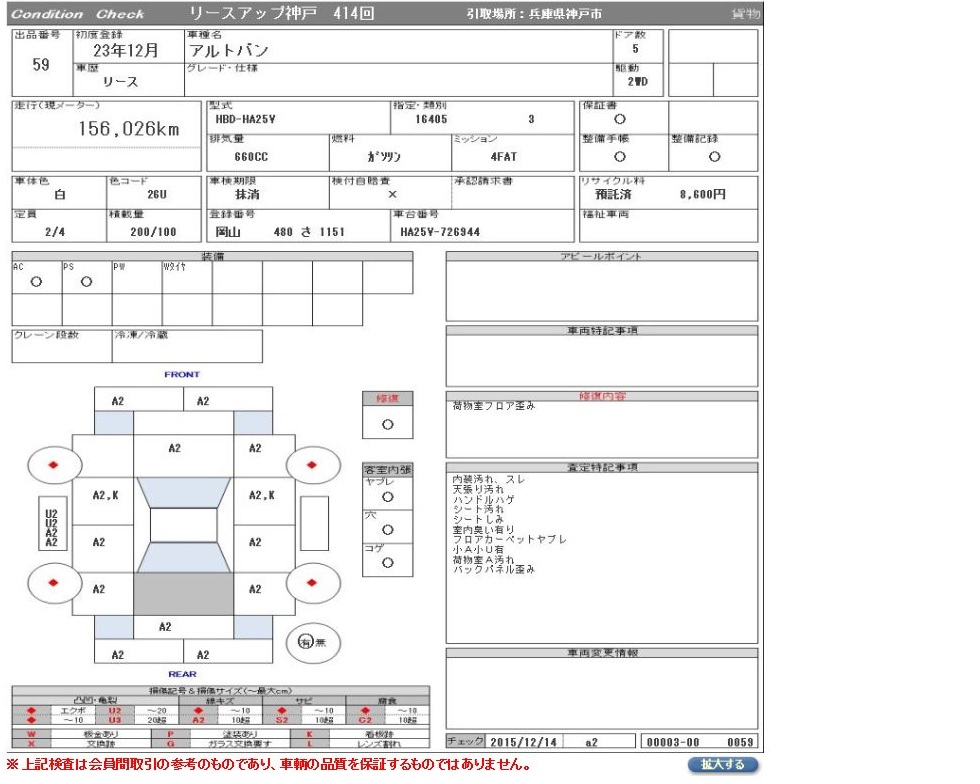
Task: Click the chassis number HA25V-726944 field
Action: pos(441,232)
